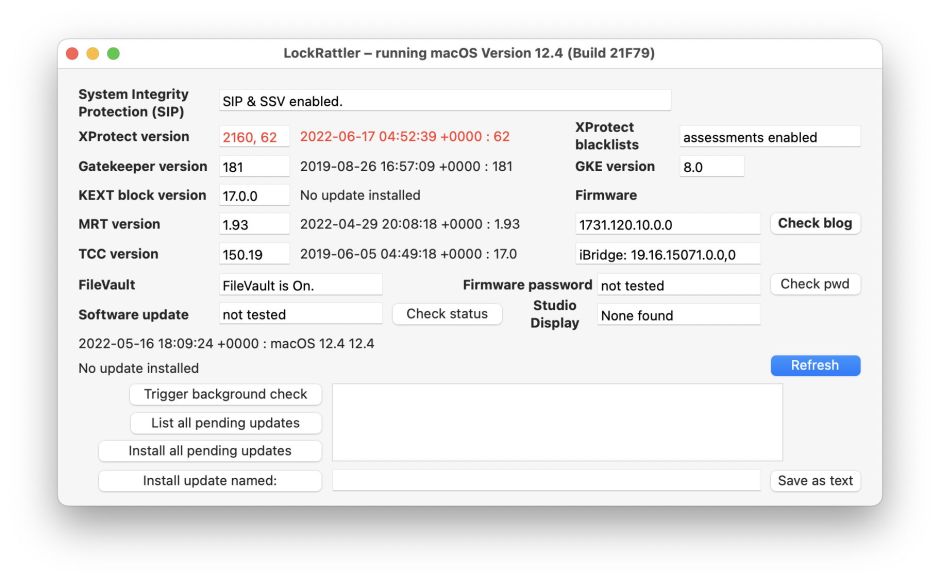This screenshot has height=582, width=940.
Task: Click the Studio Display result field
Action: coord(678,315)
